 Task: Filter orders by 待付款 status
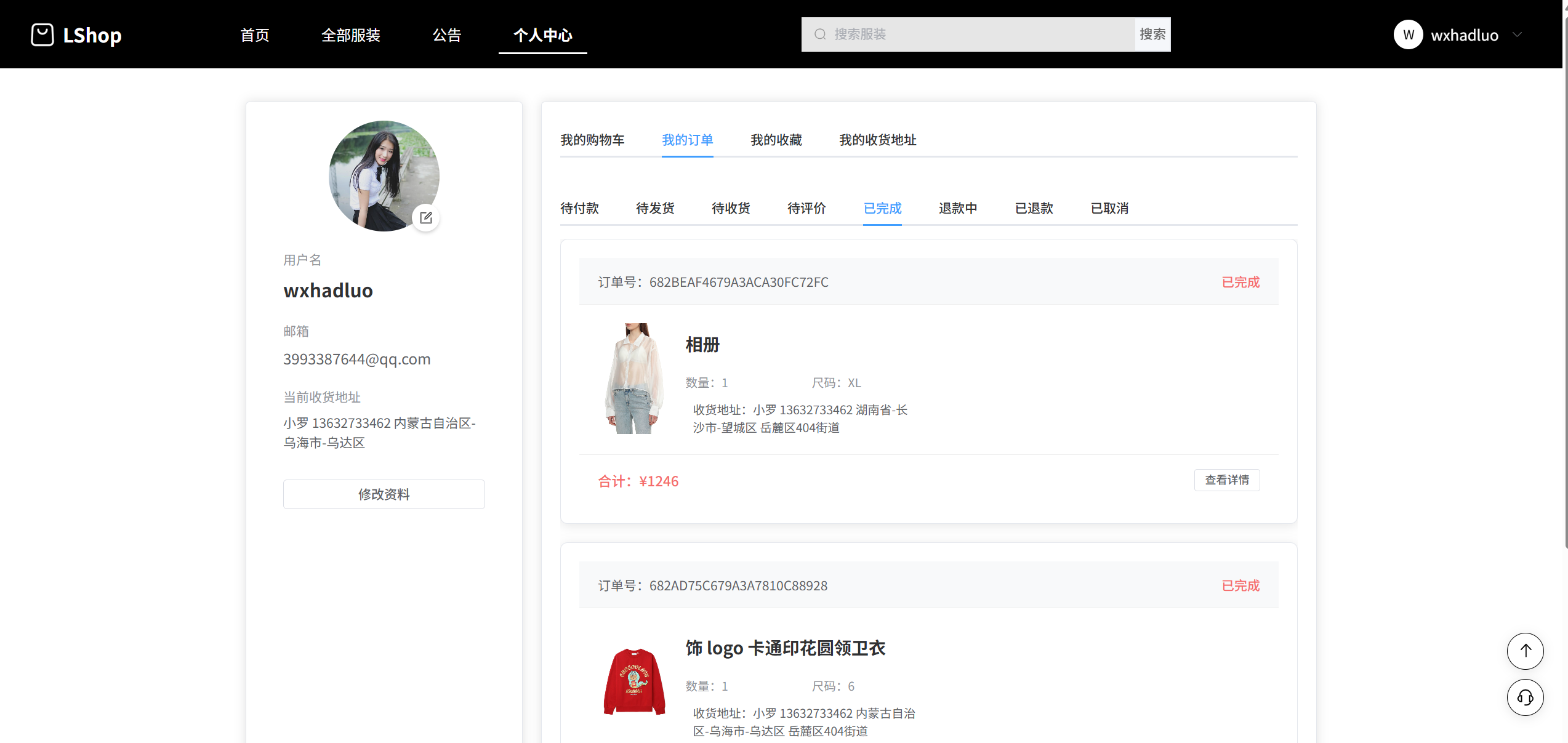pos(579,208)
